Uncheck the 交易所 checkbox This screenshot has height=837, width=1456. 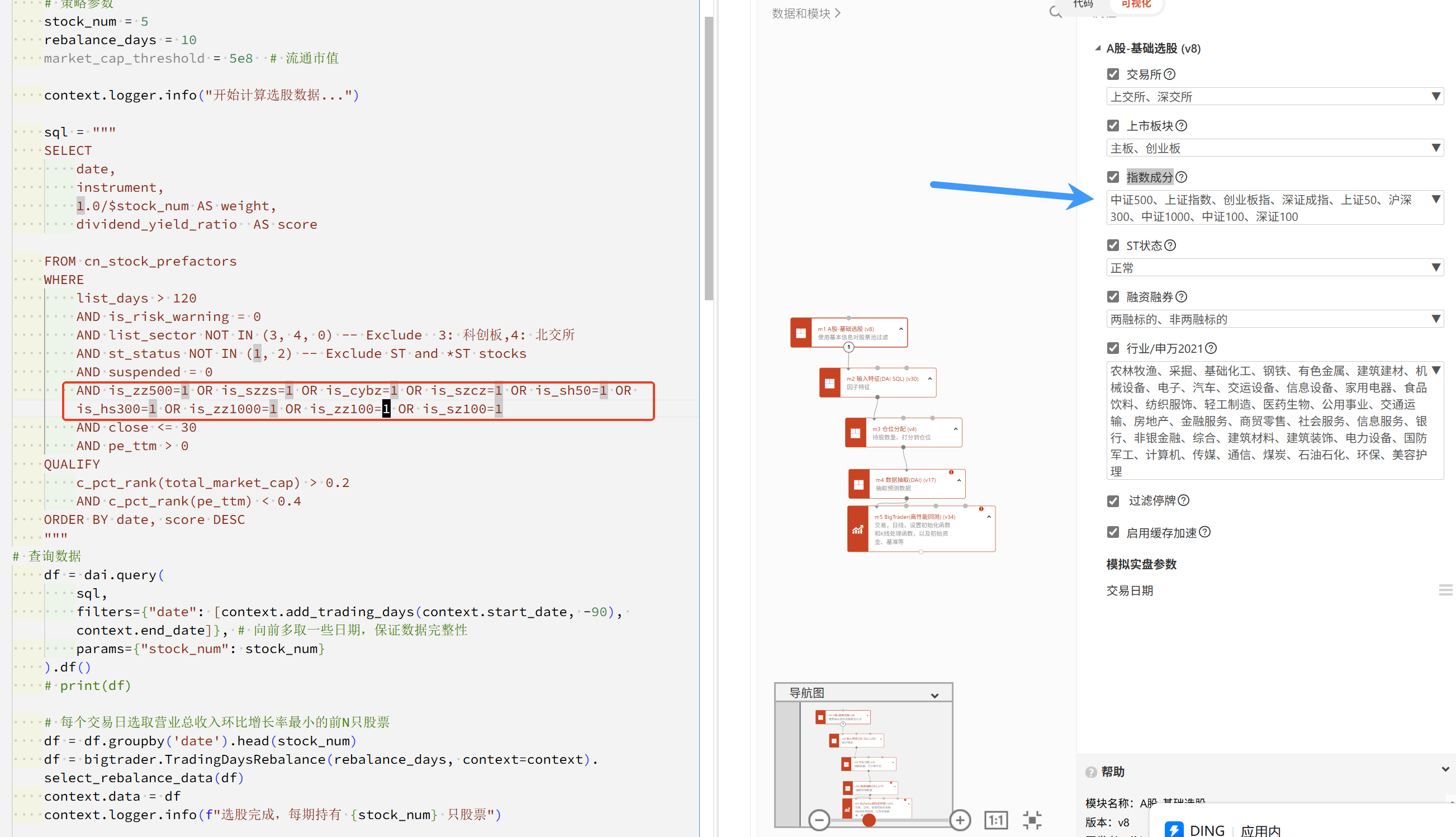point(1113,74)
